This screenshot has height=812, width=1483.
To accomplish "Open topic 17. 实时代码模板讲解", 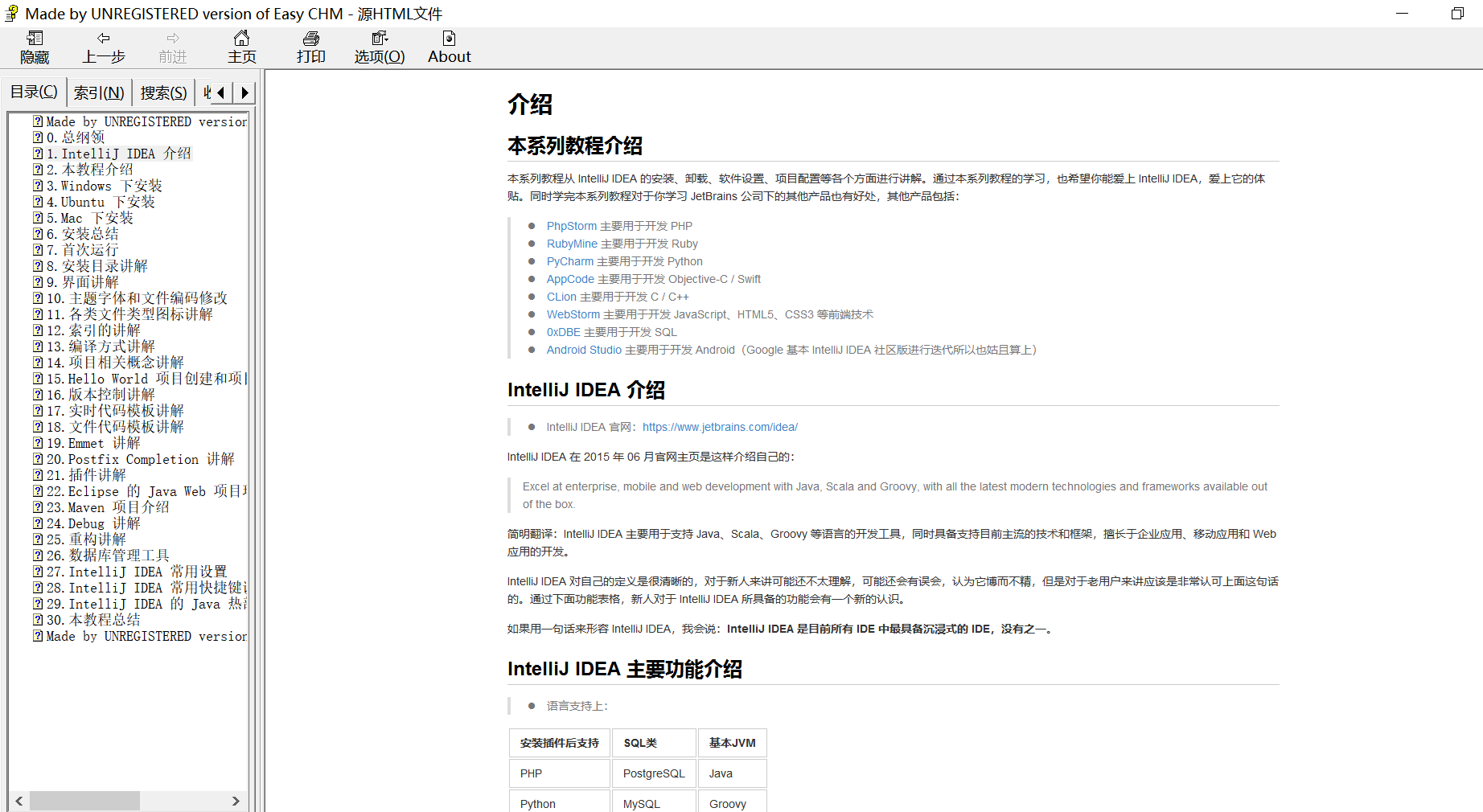I will [115, 411].
